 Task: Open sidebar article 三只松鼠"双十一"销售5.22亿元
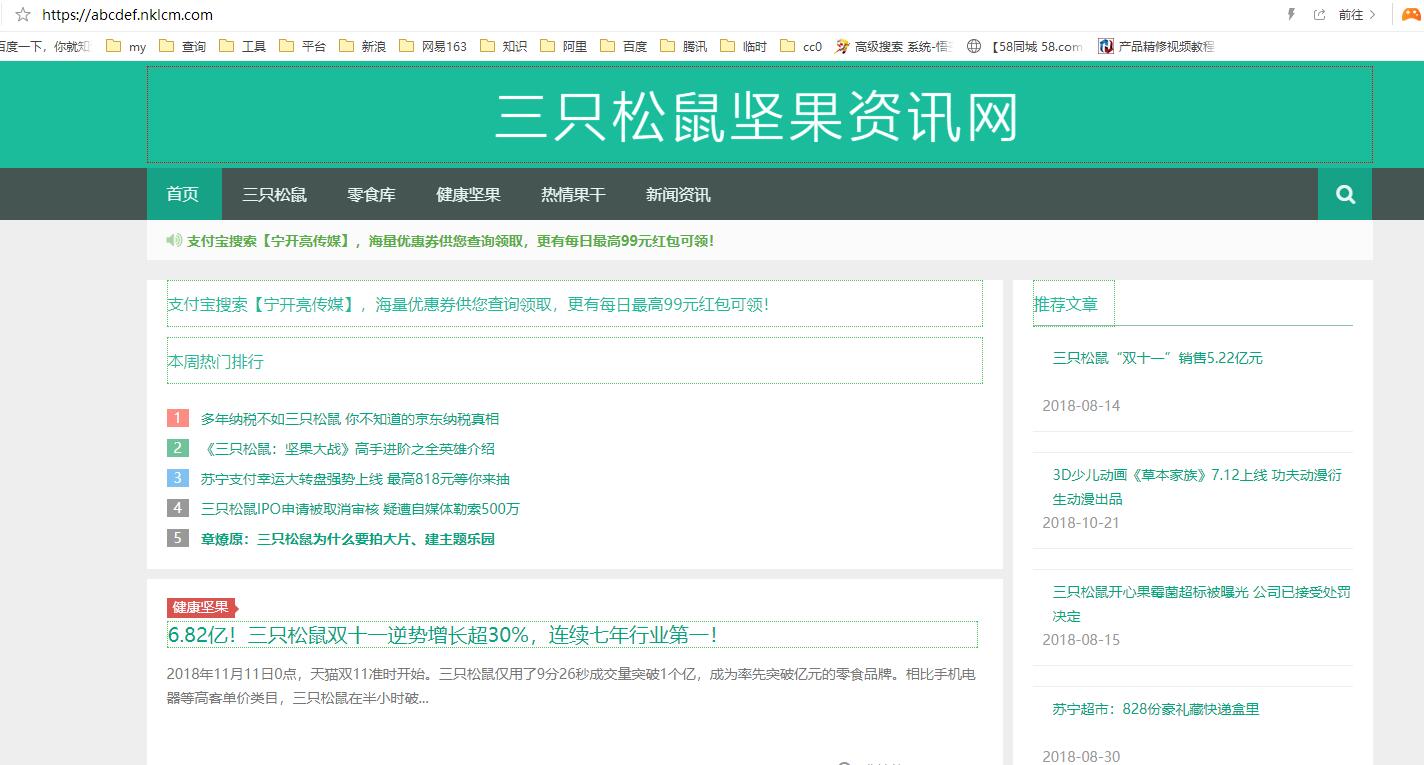click(1157, 358)
